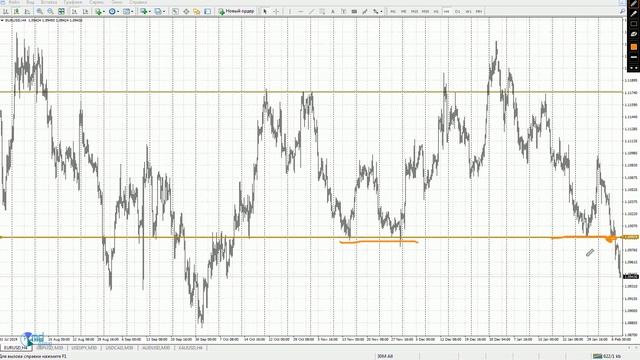The width and height of the screenshot is (640, 360).
Task: Zoom out on the chart
Action: 50,11
